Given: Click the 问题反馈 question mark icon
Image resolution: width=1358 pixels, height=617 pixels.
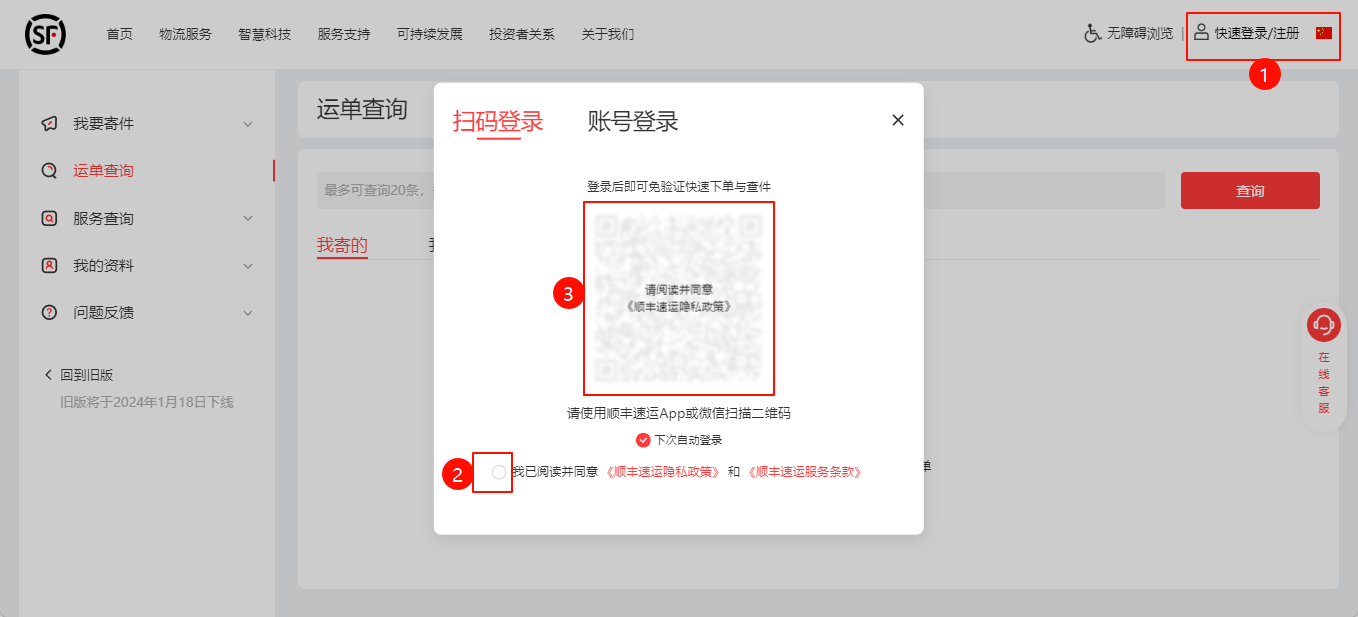Looking at the screenshot, I should coord(49,313).
